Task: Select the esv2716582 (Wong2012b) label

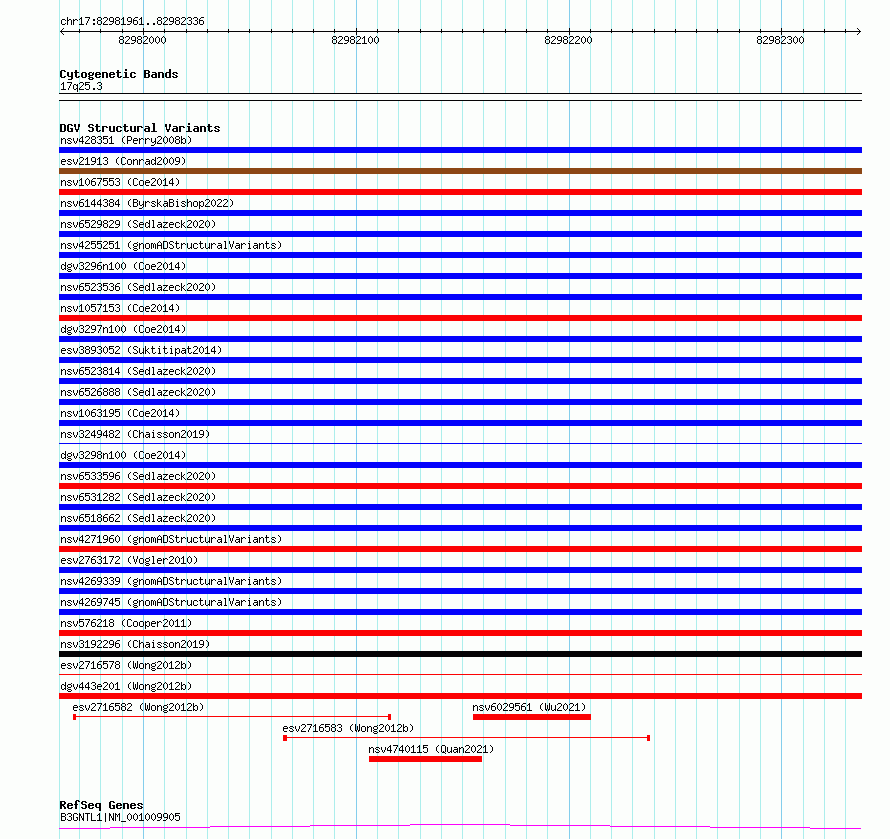Action: click(138, 707)
